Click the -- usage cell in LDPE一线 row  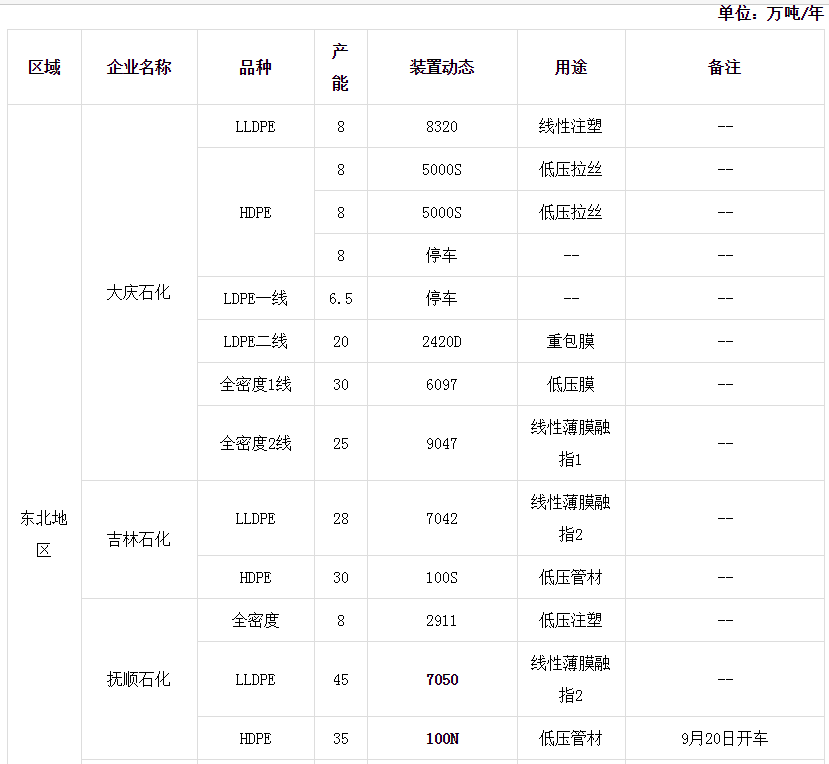pyautogui.click(x=571, y=298)
